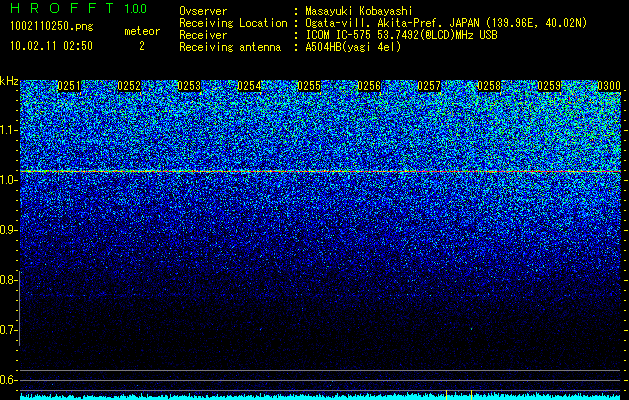
Task: Click the 0253 time marker
Action: (x=189, y=86)
